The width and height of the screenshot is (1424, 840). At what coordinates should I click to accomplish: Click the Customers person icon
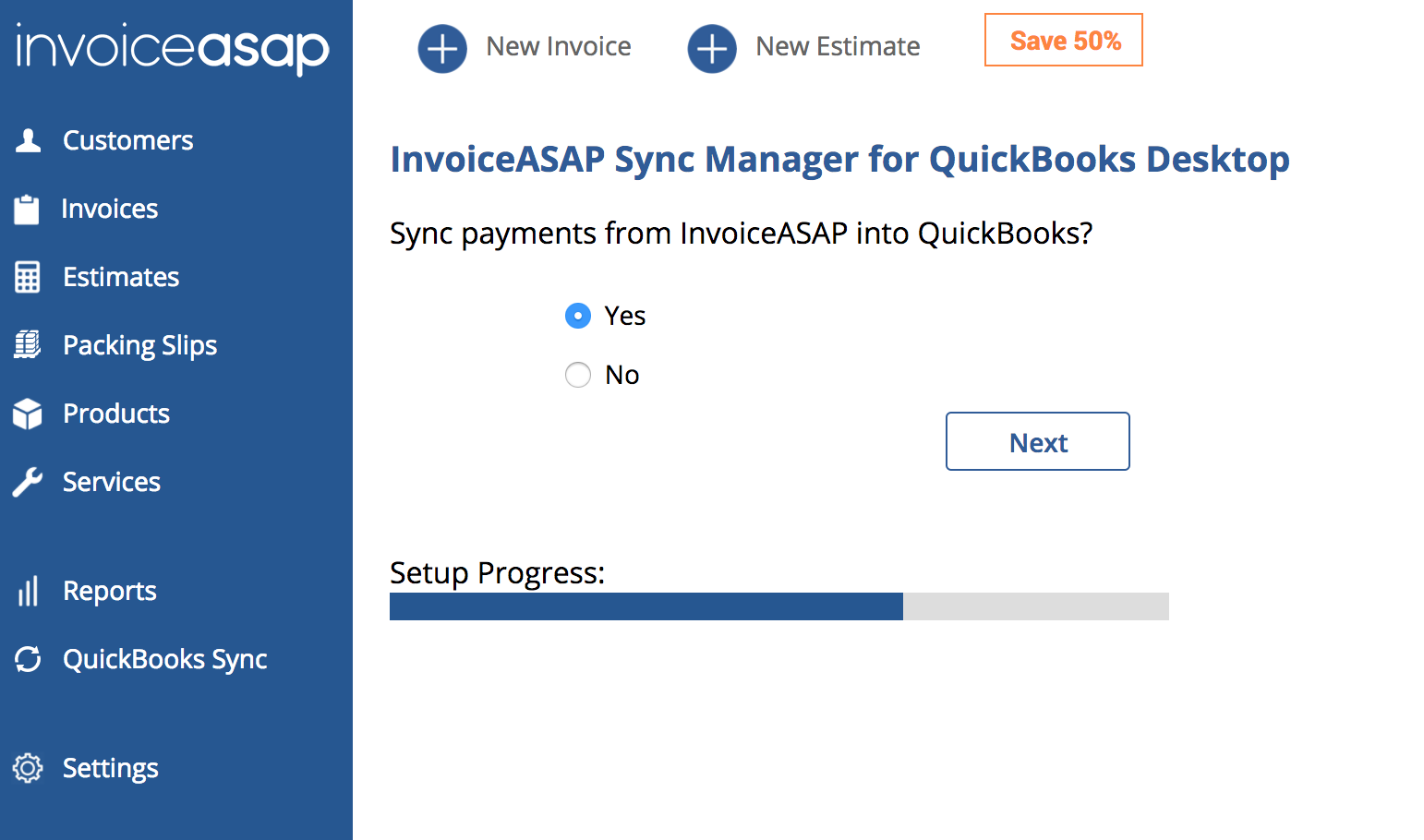click(x=29, y=140)
